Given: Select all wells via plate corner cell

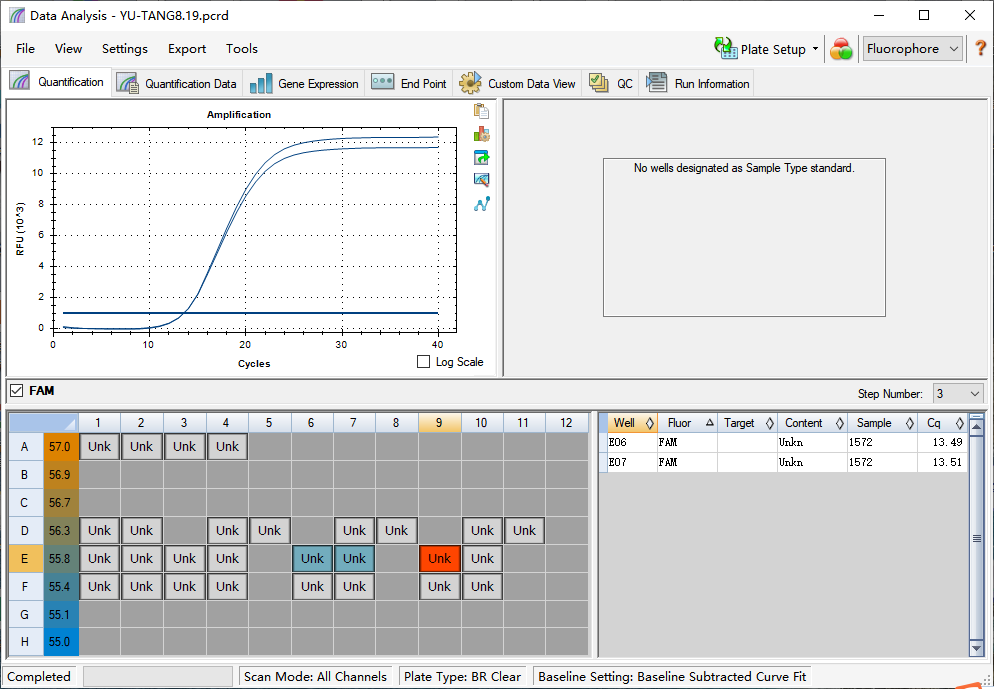Looking at the screenshot, I should [44, 423].
